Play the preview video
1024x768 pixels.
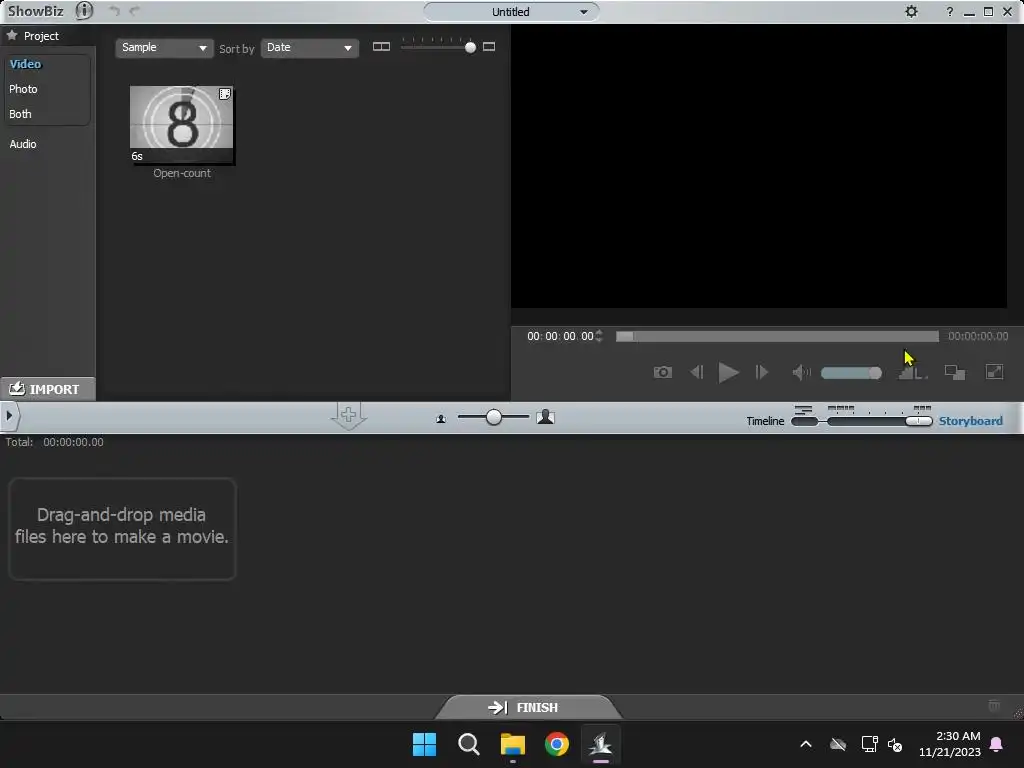point(728,372)
